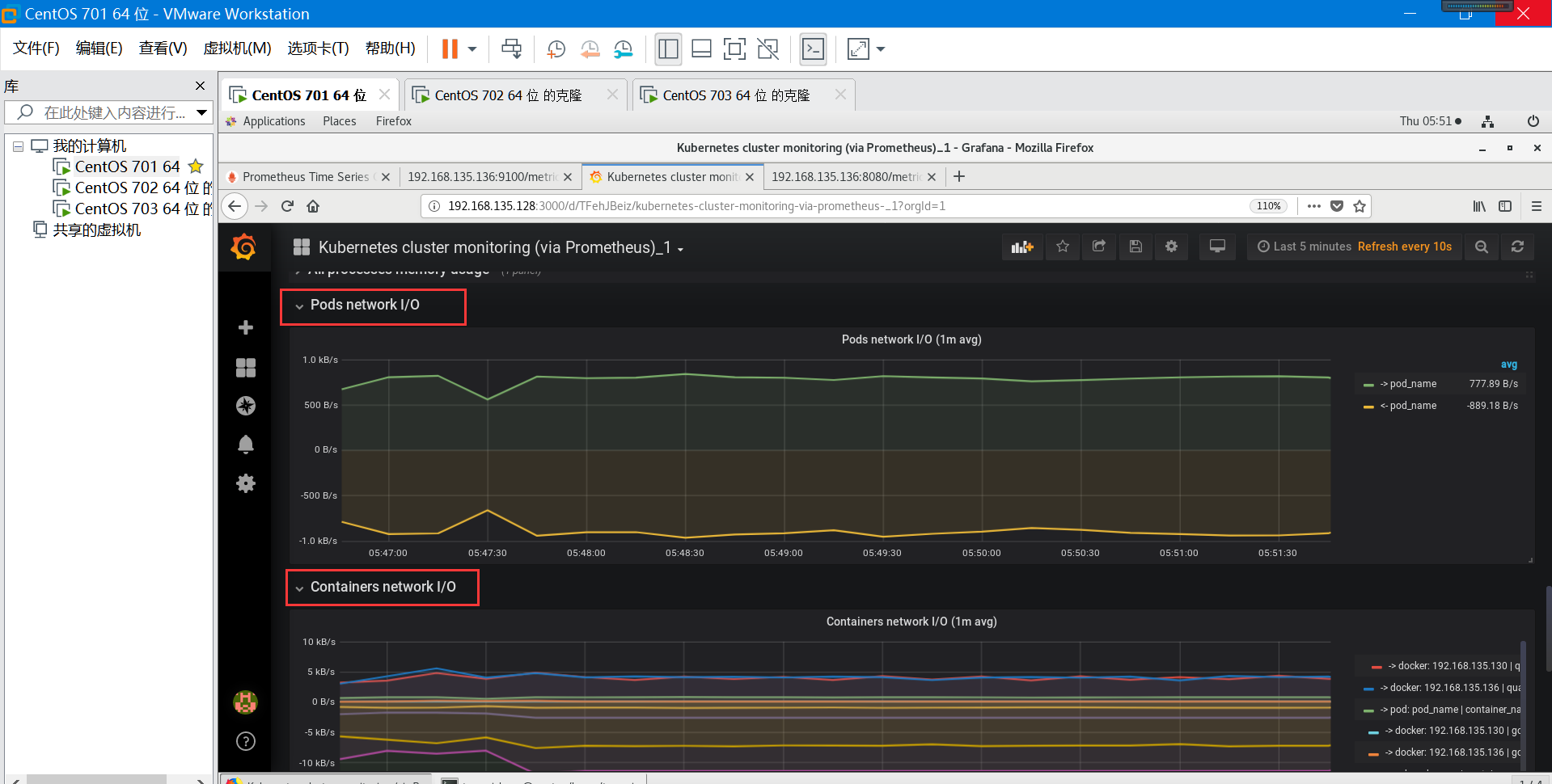
Task: Open the Explore compass icon
Action: pos(246,406)
